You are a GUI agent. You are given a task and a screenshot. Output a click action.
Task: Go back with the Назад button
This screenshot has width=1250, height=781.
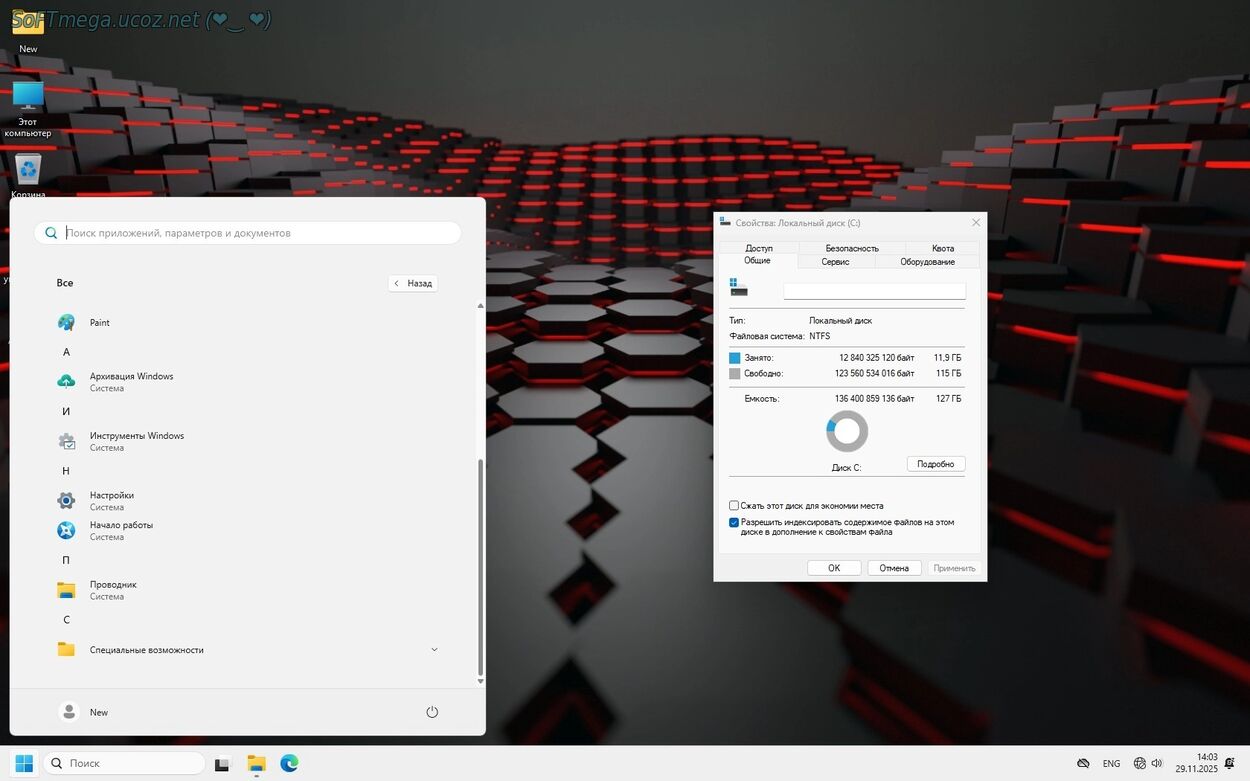[413, 283]
